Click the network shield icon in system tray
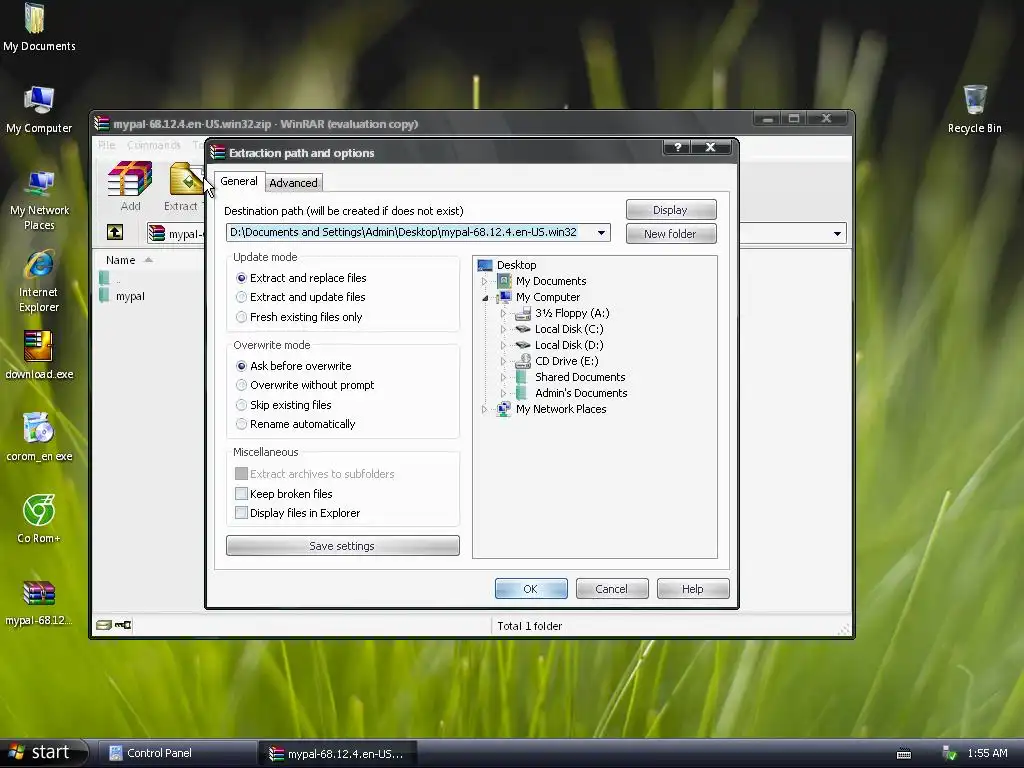This screenshot has height=768, width=1024. click(950, 754)
